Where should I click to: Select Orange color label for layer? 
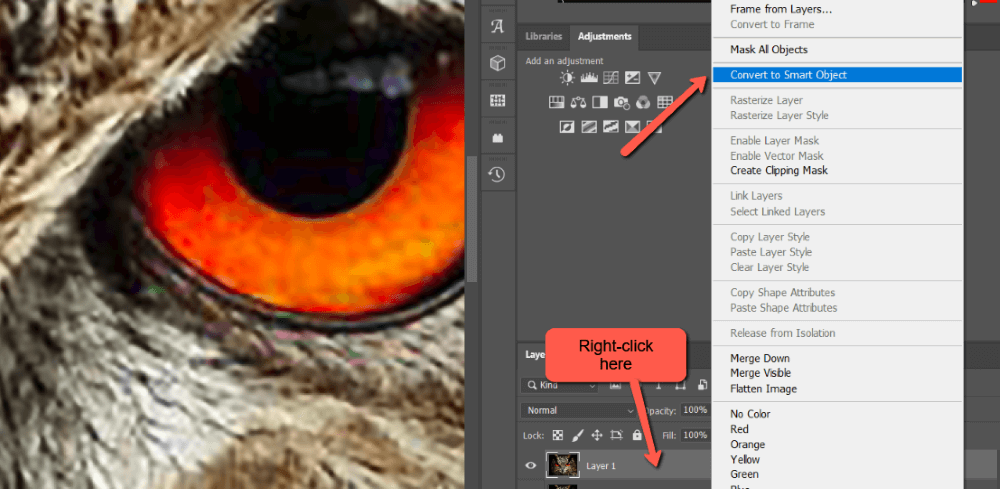747,444
